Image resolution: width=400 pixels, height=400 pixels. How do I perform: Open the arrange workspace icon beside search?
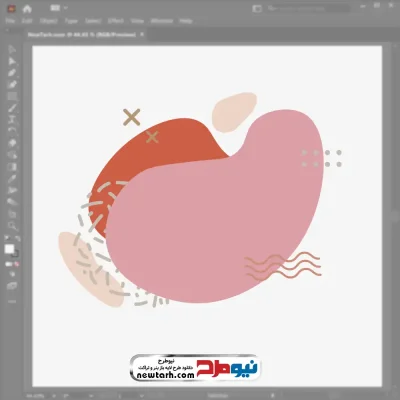[257, 9]
